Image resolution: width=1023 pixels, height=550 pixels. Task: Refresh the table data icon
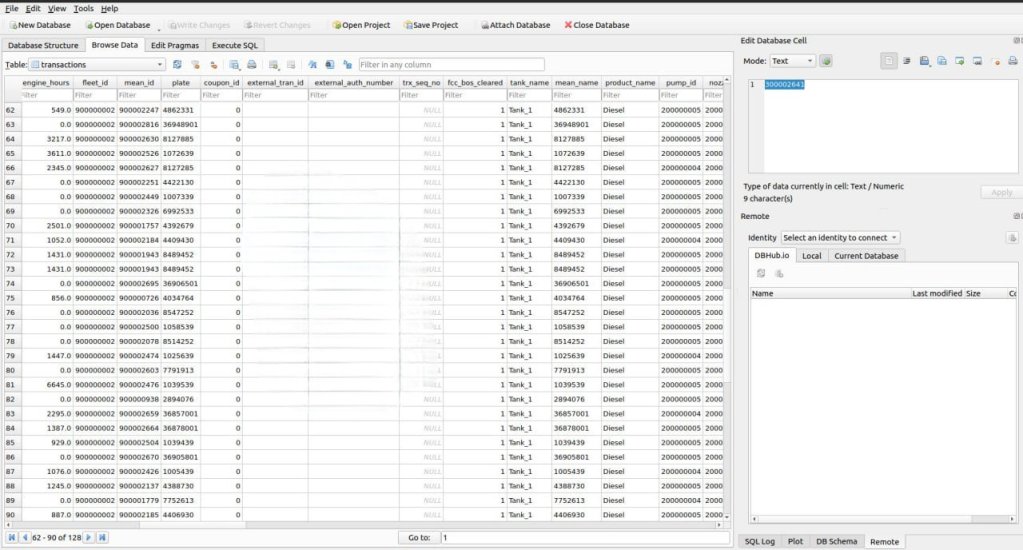[x=177, y=65]
